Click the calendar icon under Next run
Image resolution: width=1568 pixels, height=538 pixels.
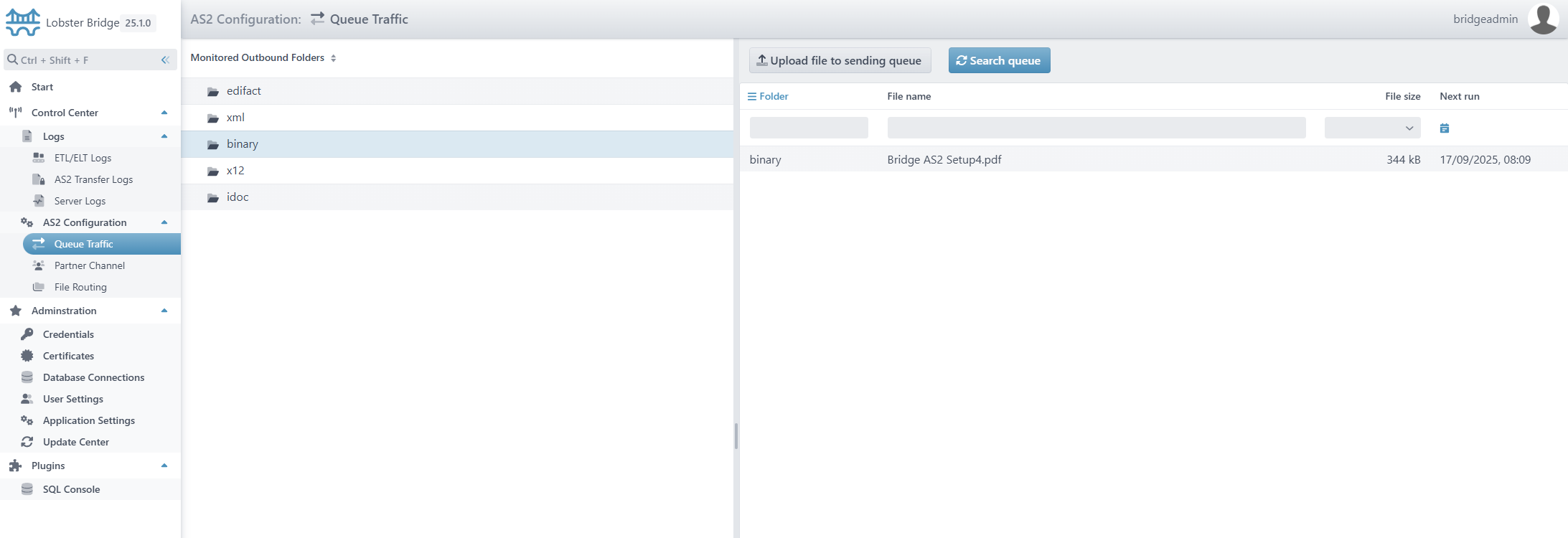[x=1445, y=128]
